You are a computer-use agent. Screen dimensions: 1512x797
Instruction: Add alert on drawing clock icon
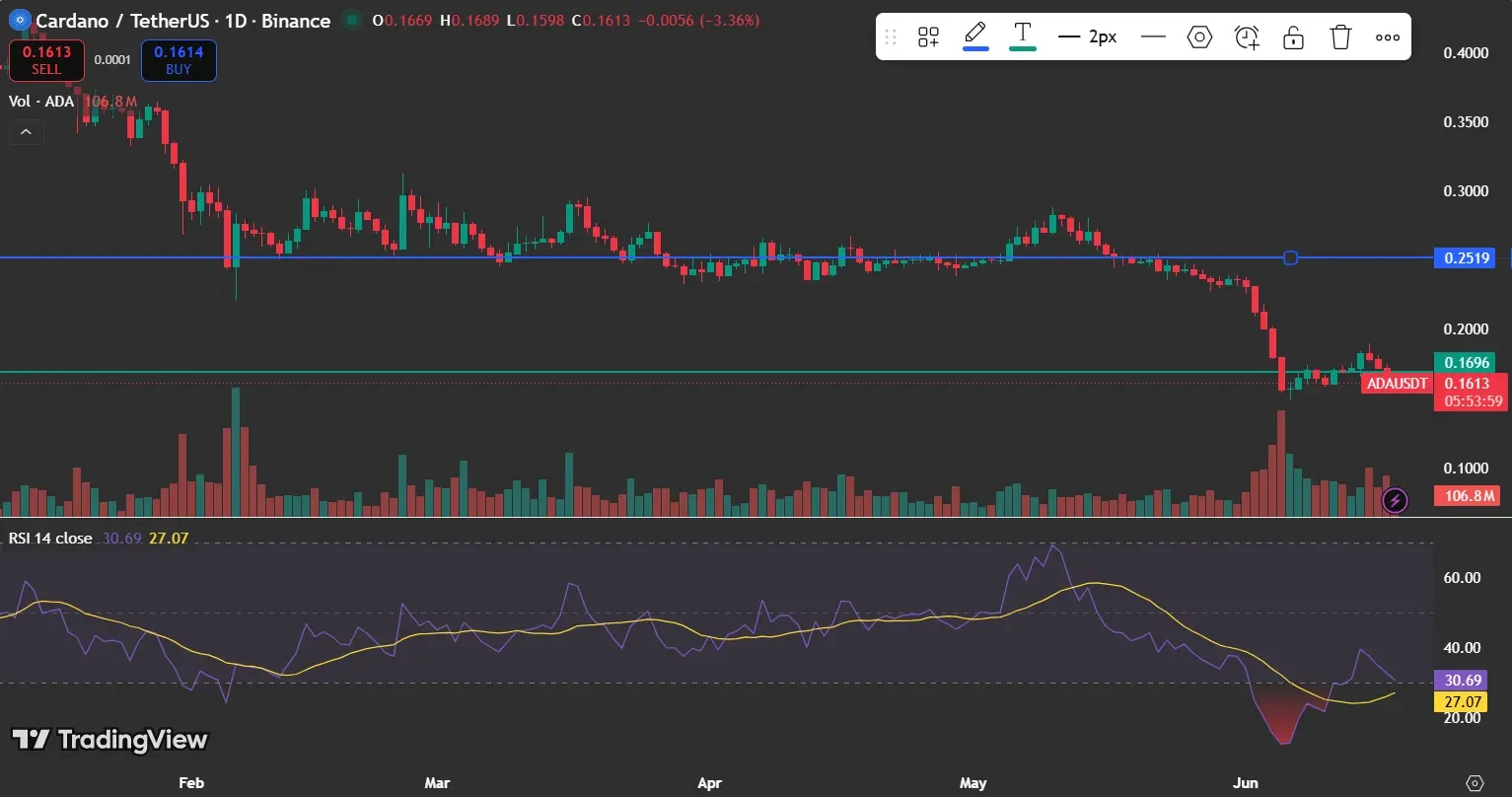click(1247, 37)
